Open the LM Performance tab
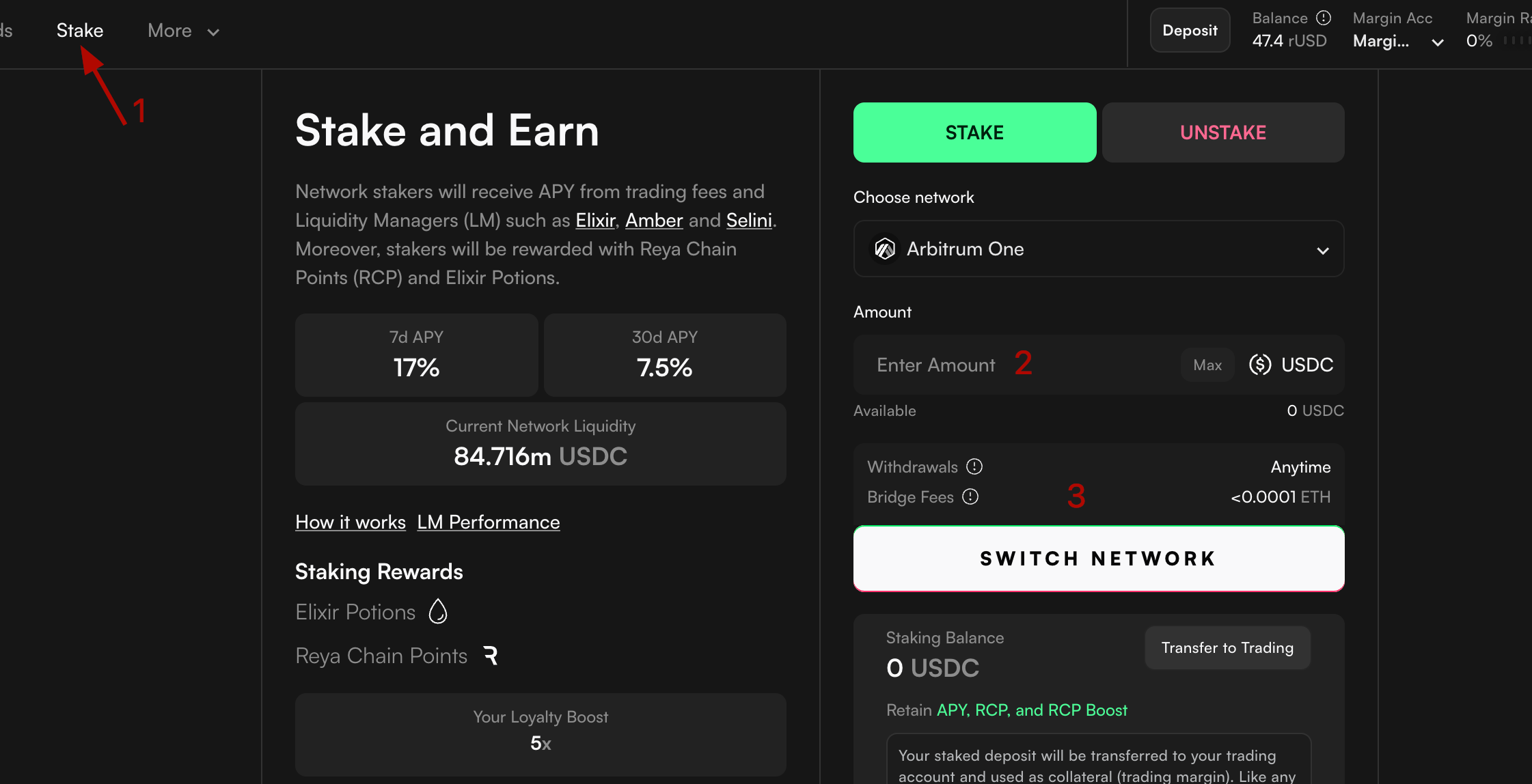1532x784 pixels. pos(488,522)
